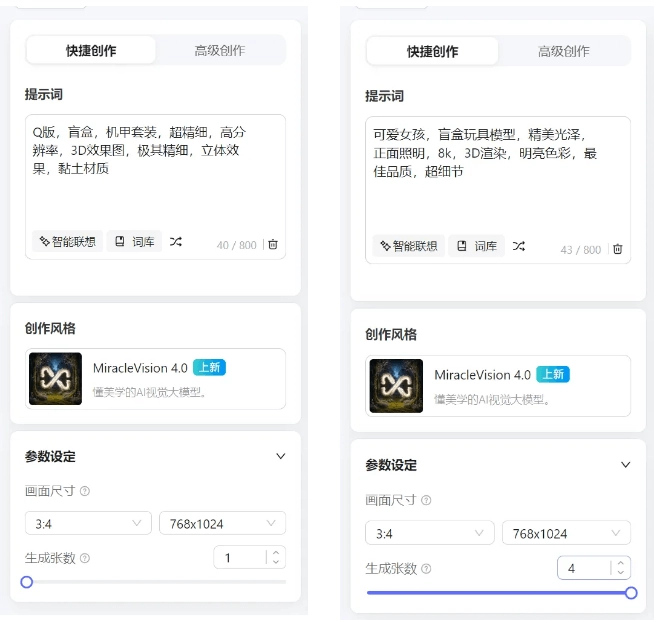The image size is (654, 620).
Task: Select the 快捷创作 tab above the 可爱女孩 prompt
Action: point(432,51)
